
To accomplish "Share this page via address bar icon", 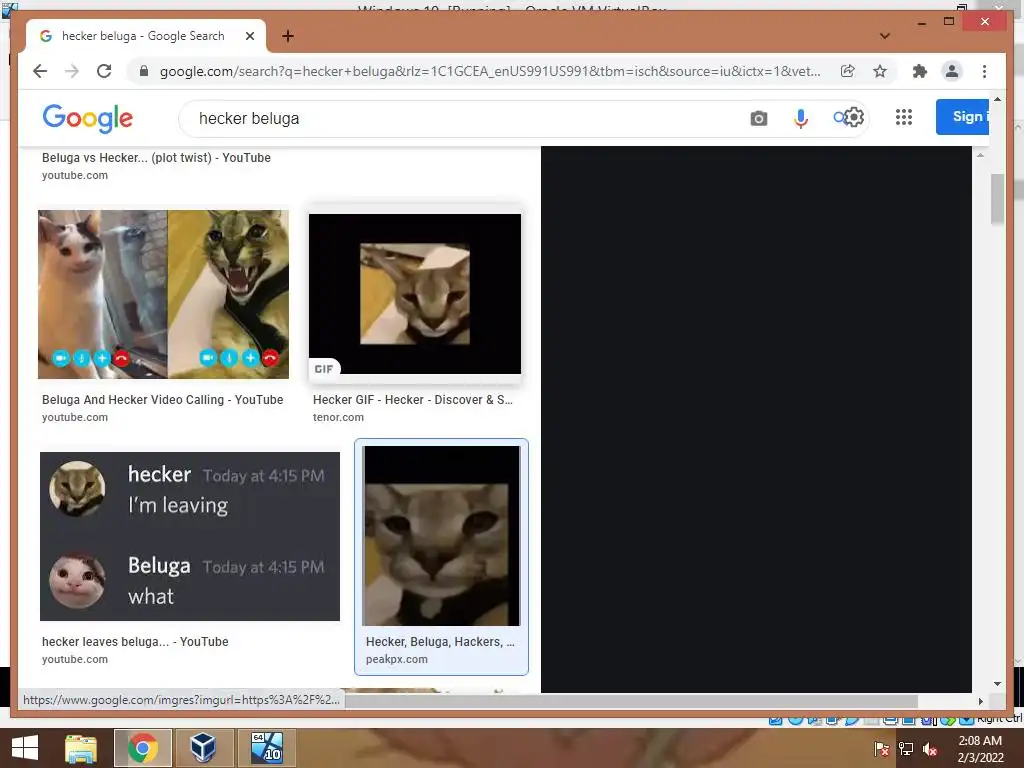I will point(848,71).
